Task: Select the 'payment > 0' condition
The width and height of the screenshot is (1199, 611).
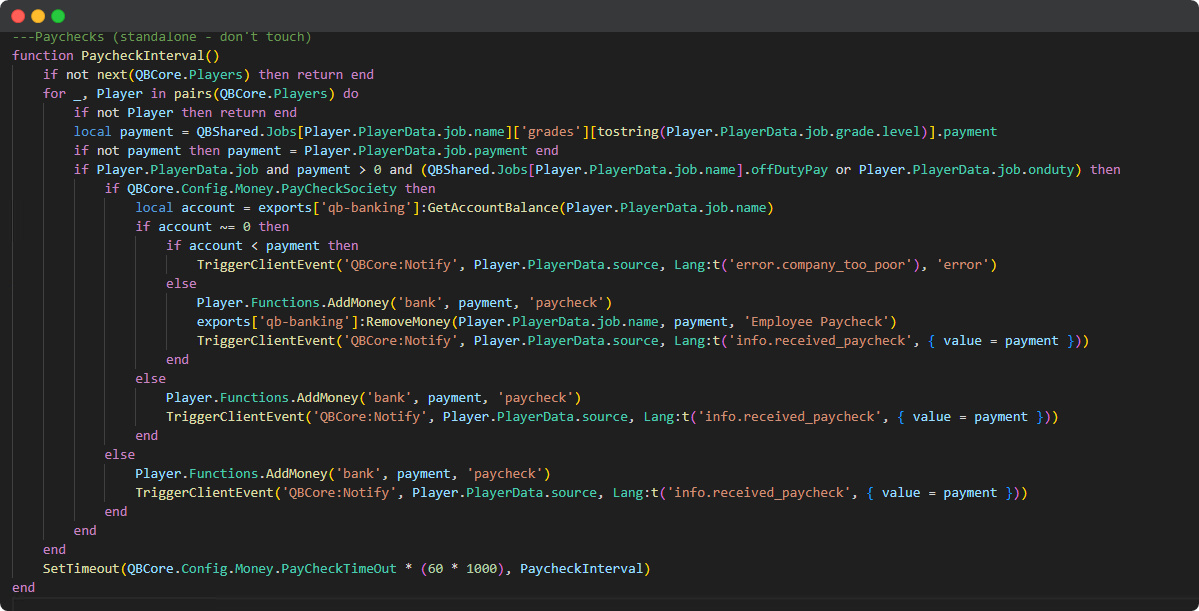Action: click(339, 170)
